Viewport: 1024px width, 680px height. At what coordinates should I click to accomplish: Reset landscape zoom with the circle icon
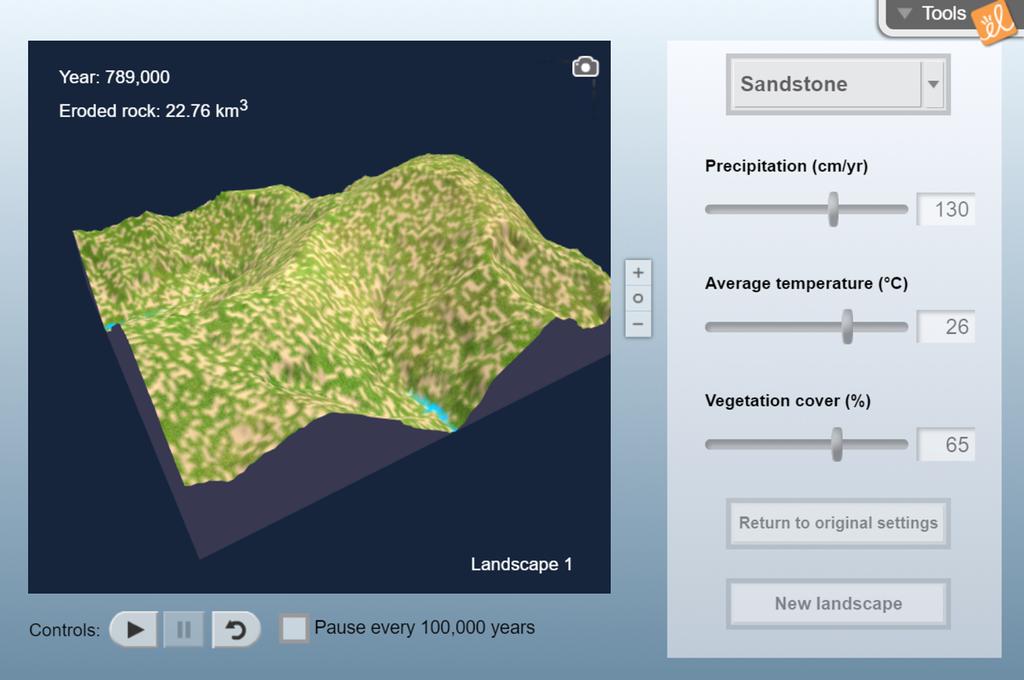(x=638, y=299)
